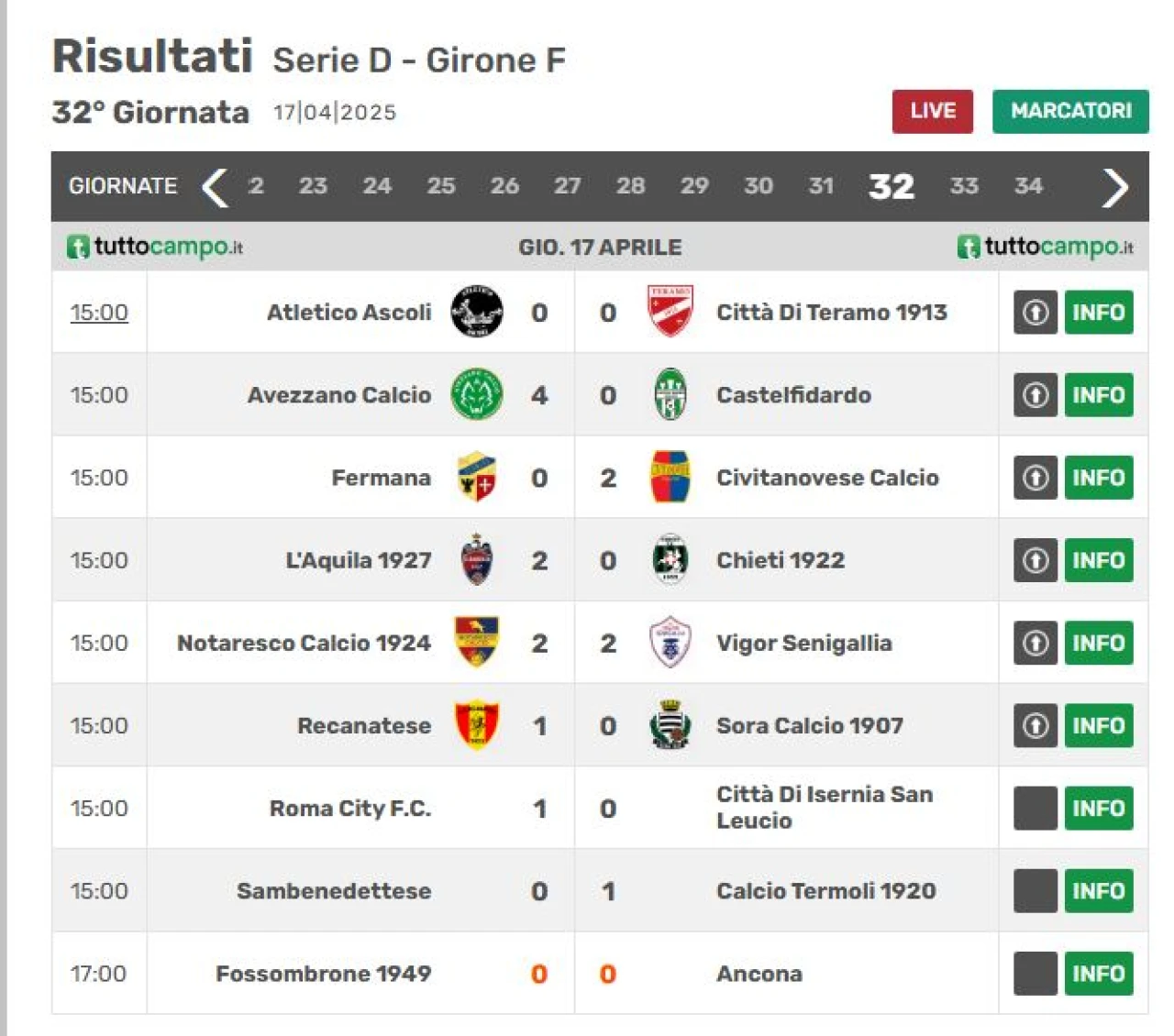
Task: Click the arrow icon in the Notaresco row
Action: [x=1036, y=643]
